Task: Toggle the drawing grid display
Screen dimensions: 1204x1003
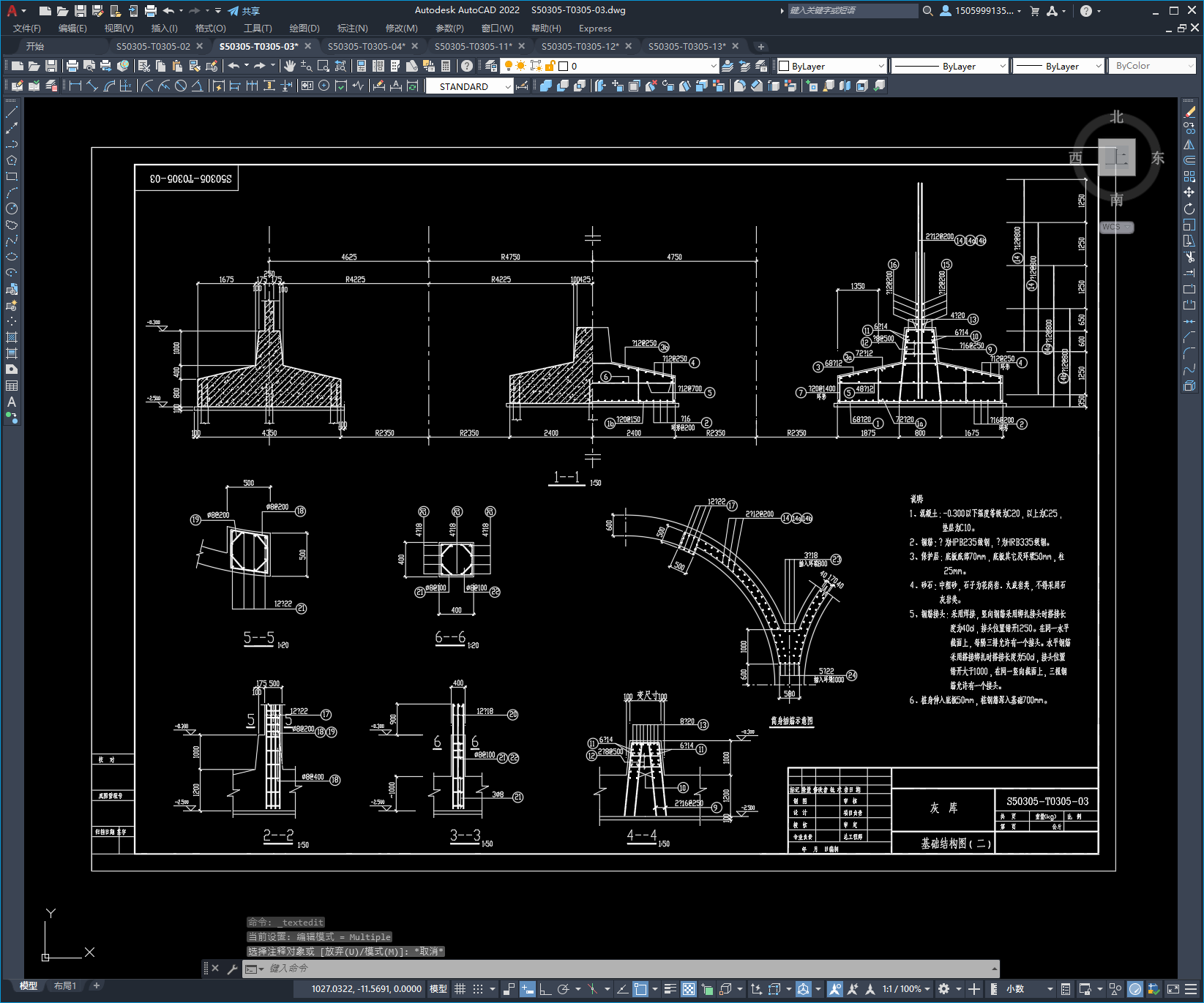Action: click(x=460, y=989)
